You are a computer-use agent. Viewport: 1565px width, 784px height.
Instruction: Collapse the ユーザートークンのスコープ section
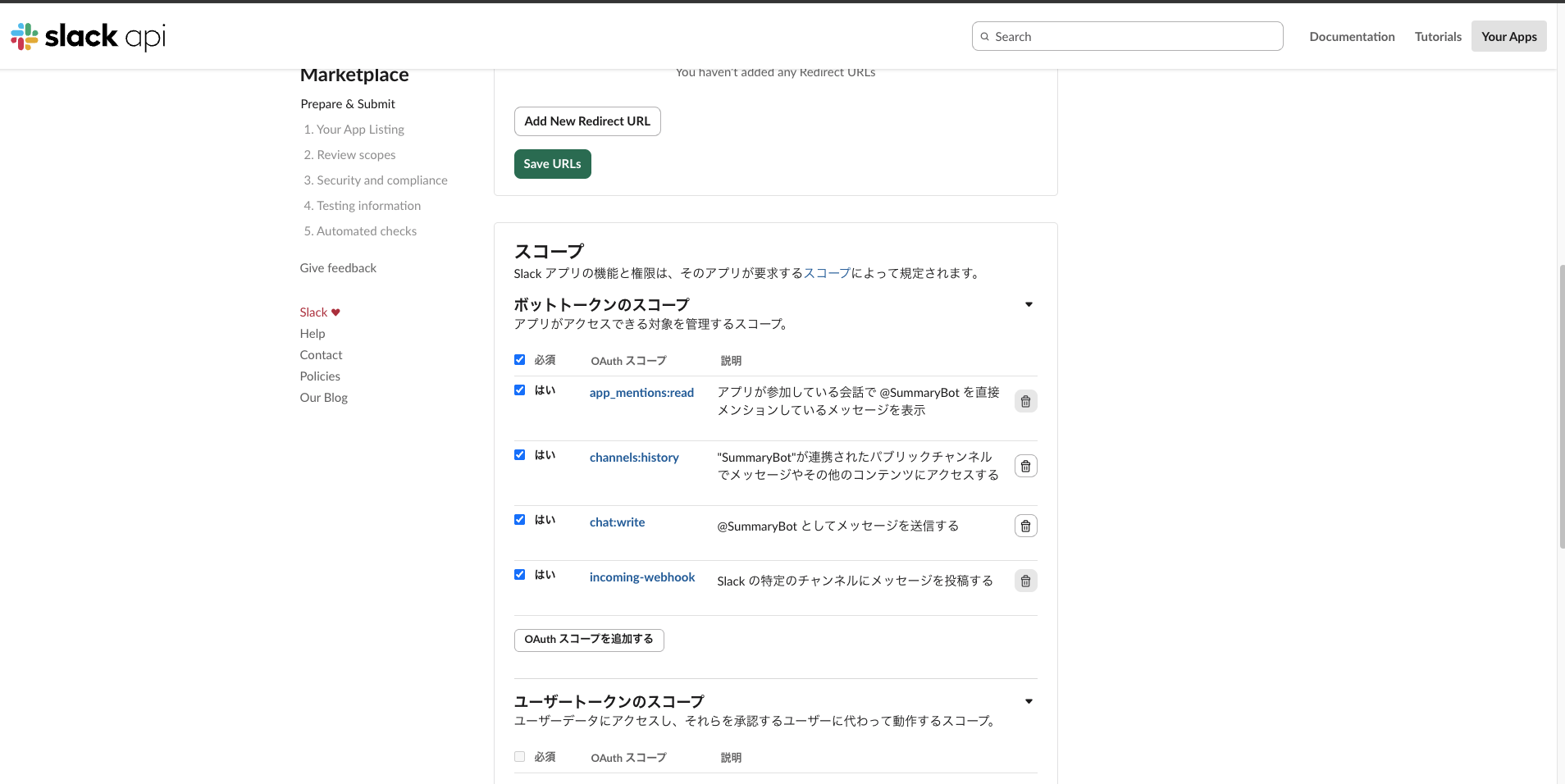[1029, 701]
